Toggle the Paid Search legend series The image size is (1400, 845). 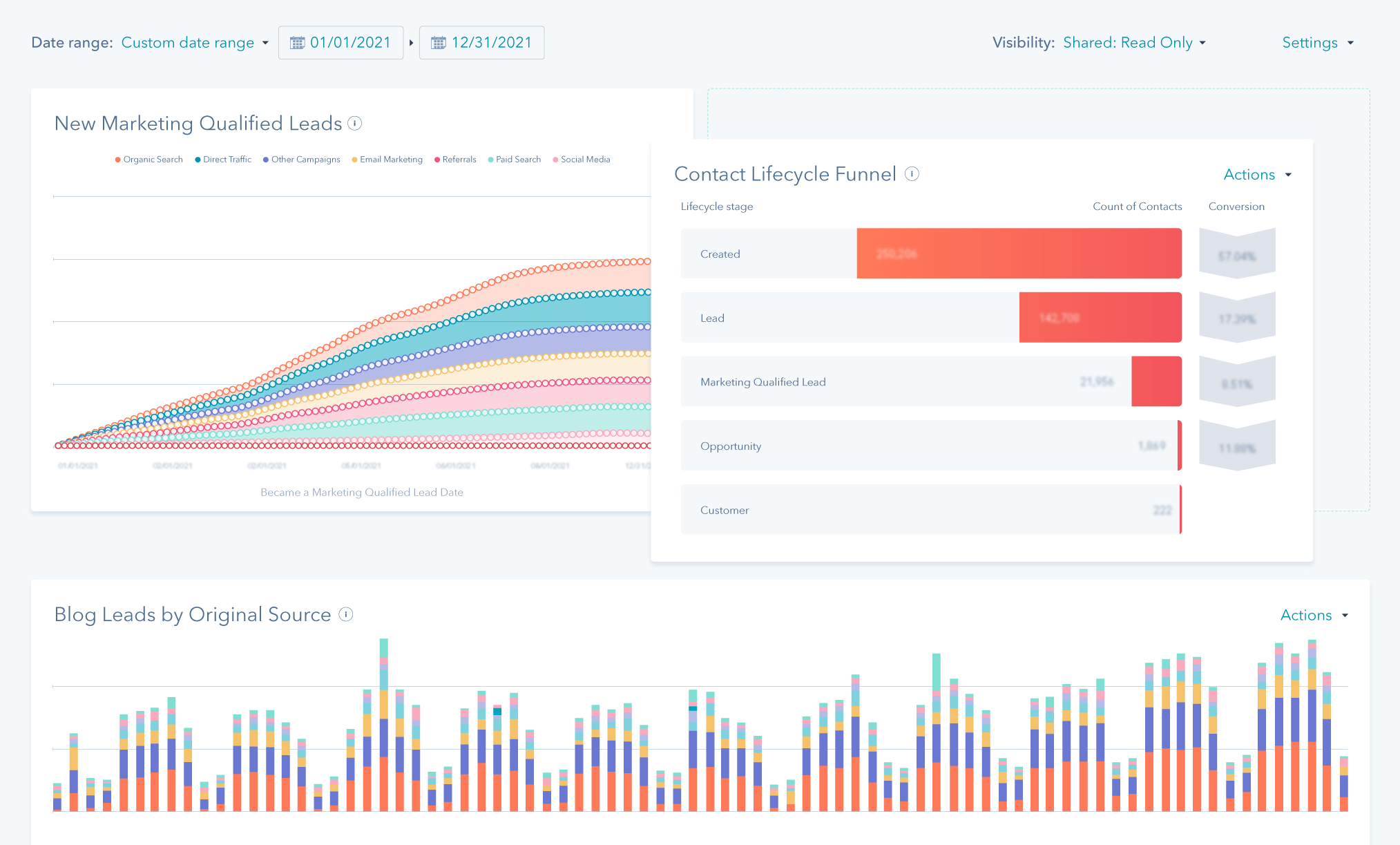(514, 160)
